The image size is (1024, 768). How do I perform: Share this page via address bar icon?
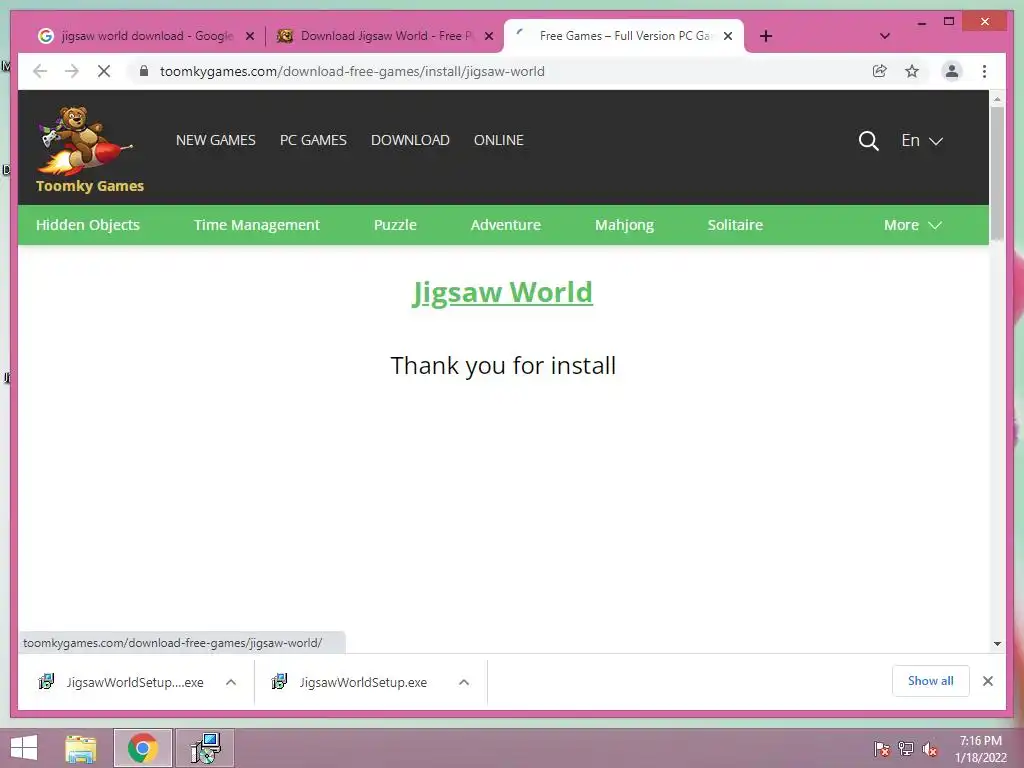click(x=880, y=71)
